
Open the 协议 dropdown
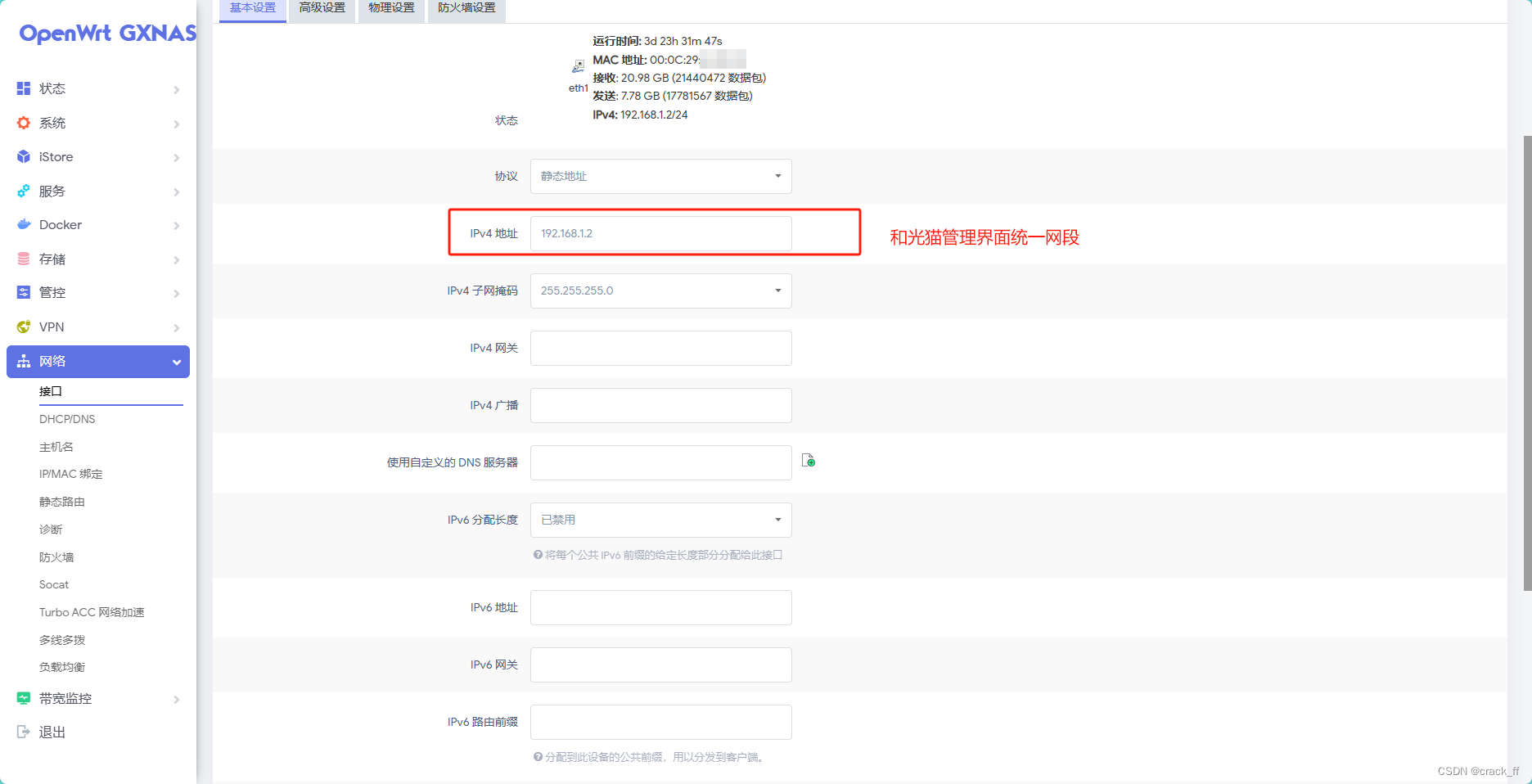pos(661,176)
